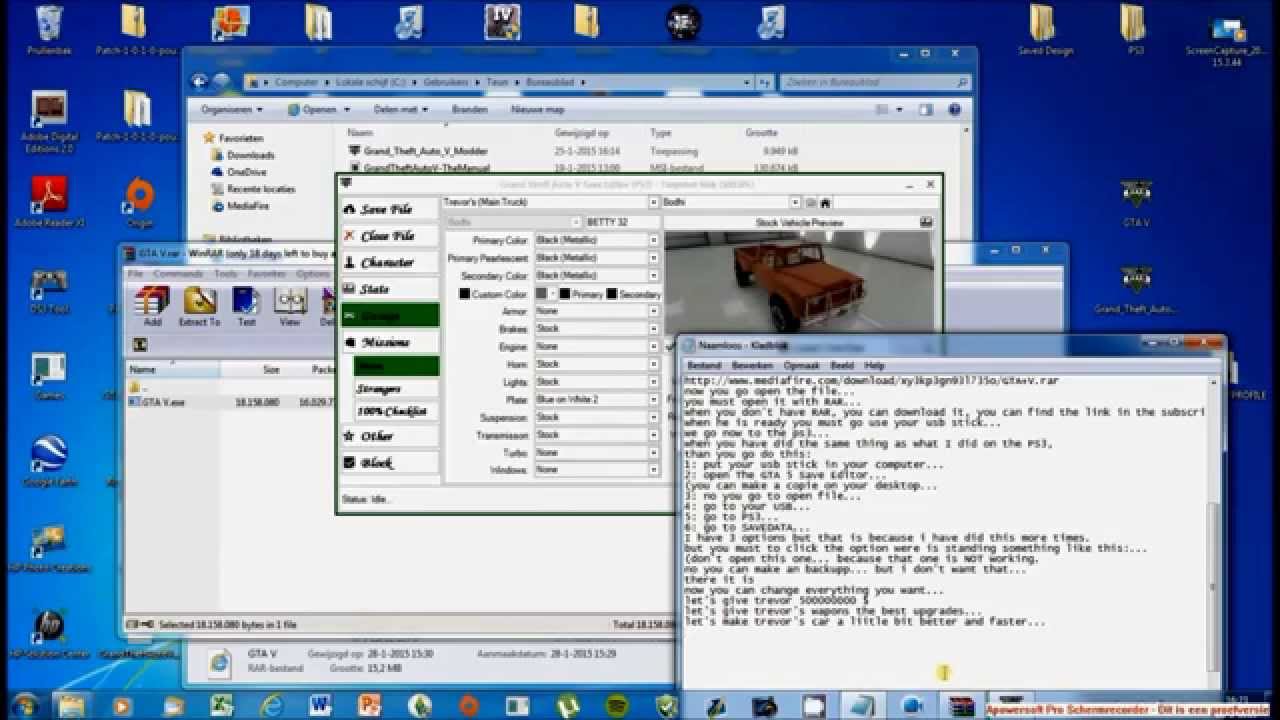Toggle the Primary custom color checkbox
The width and height of the screenshot is (1280, 720).
point(565,294)
